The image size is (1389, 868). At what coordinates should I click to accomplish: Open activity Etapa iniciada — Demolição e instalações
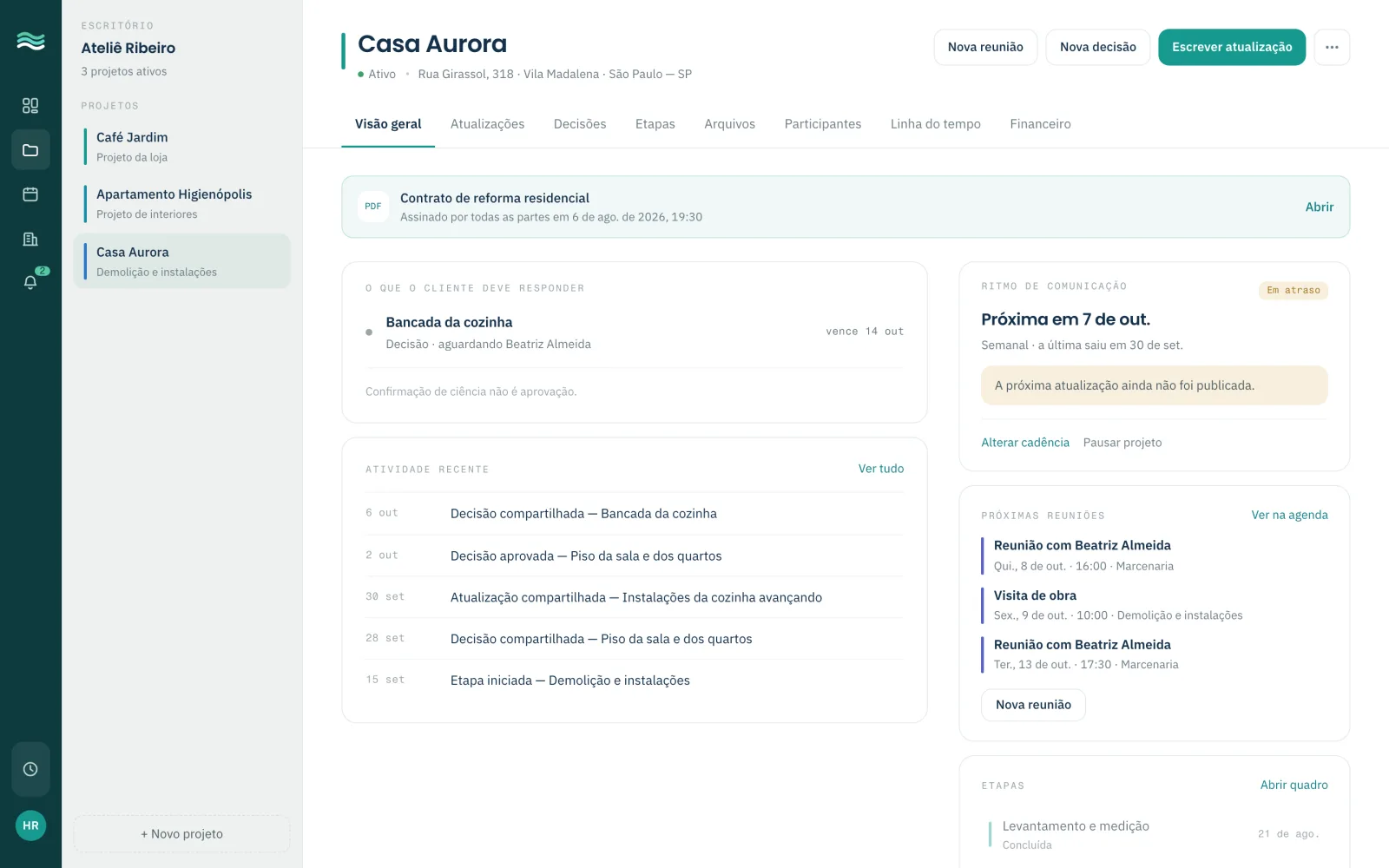coord(635,681)
